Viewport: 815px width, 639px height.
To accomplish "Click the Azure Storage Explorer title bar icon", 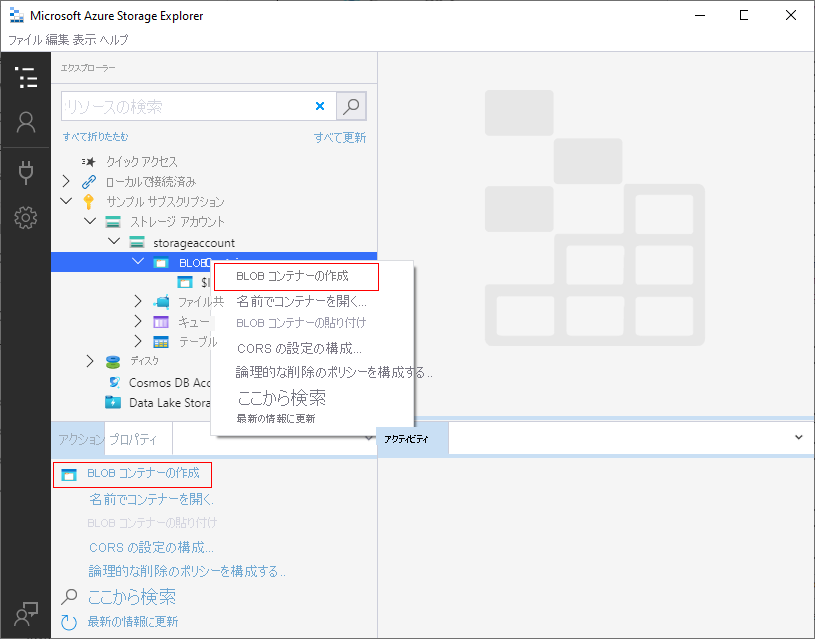I will [x=17, y=16].
